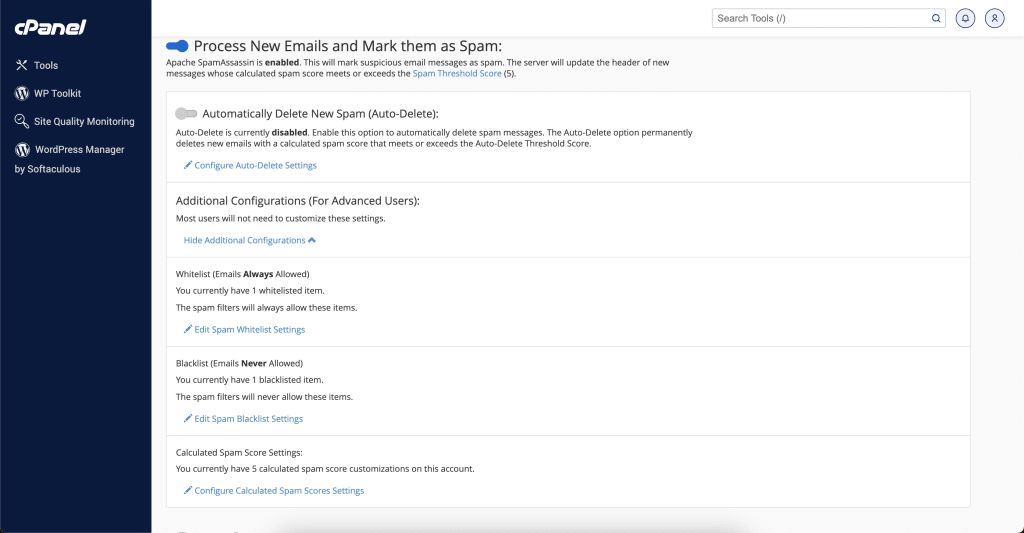Click the Tools wrench icon in sidebar
Image resolution: width=1024 pixels, height=533 pixels.
pos(22,65)
